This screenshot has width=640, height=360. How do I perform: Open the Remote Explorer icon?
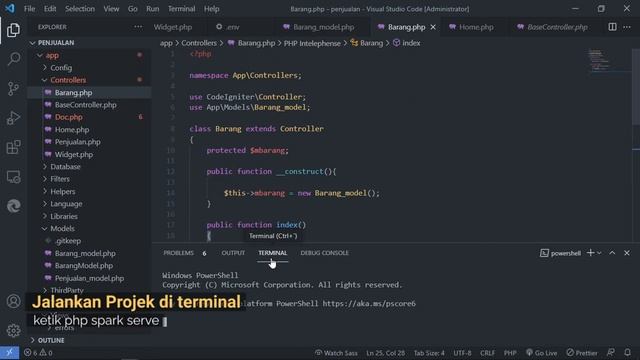point(13,177)
